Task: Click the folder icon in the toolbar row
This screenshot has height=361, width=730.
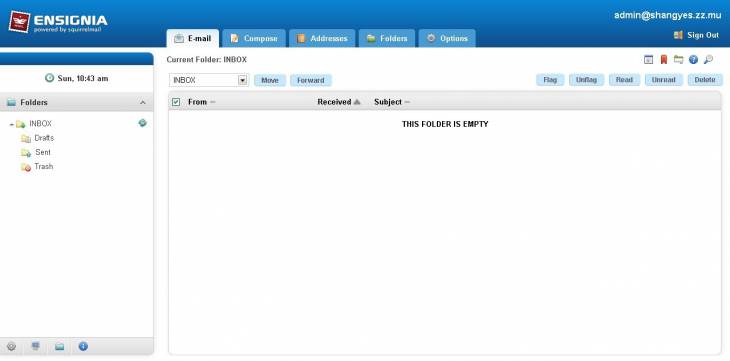Action: tap(678, 60)
